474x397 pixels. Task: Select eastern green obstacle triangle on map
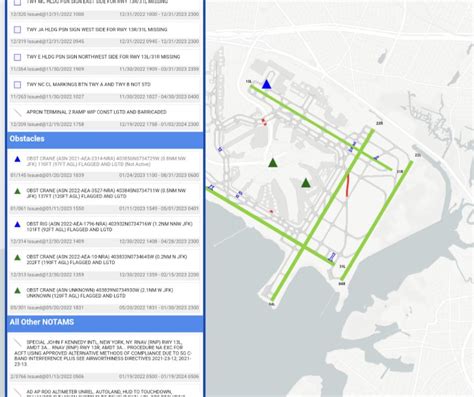click(306, 183)
